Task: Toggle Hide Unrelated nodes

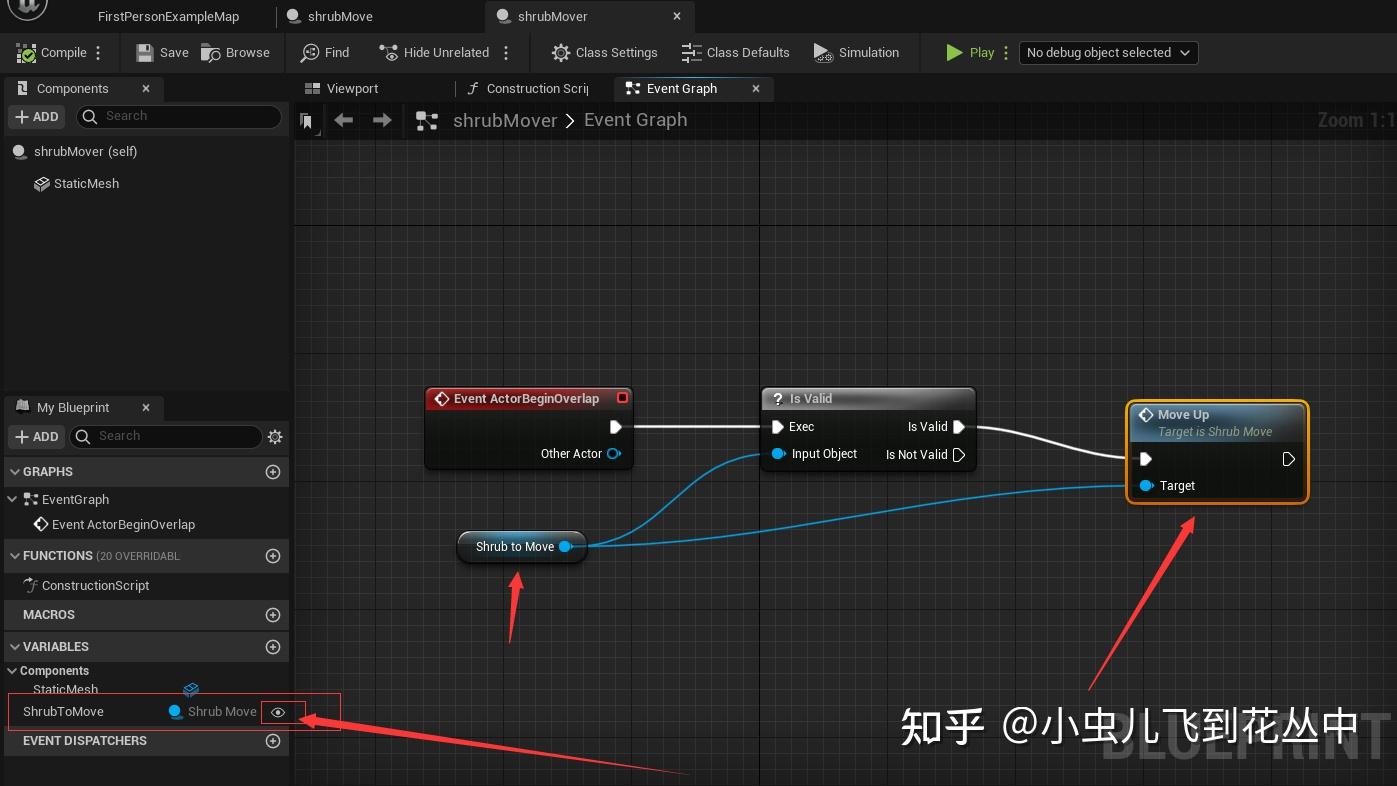Action: pyautogui.click(x=434, y=53)
